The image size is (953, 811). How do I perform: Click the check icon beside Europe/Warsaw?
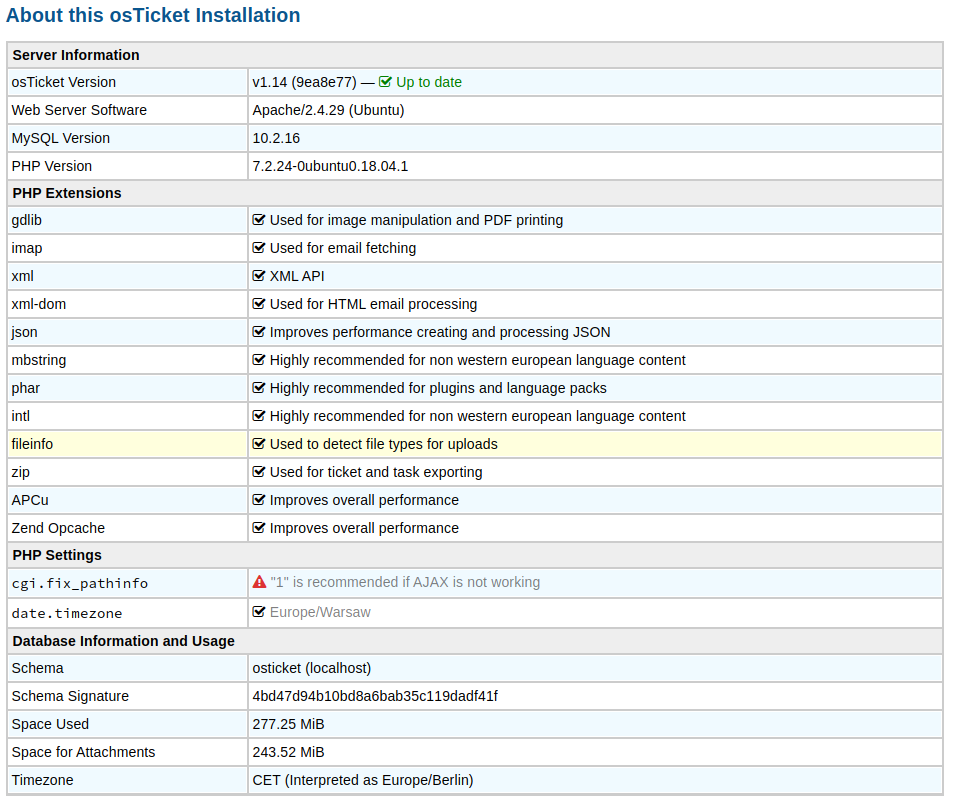(x=259, y=612)
